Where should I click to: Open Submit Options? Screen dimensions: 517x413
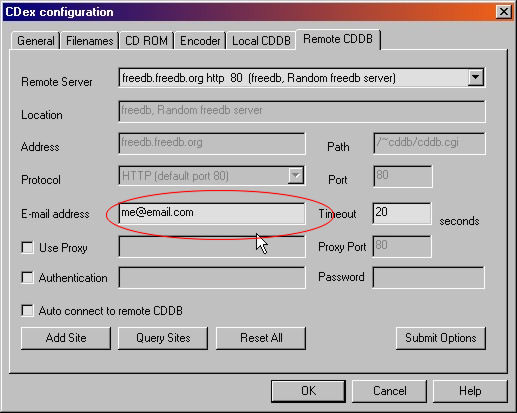[441, 338]
